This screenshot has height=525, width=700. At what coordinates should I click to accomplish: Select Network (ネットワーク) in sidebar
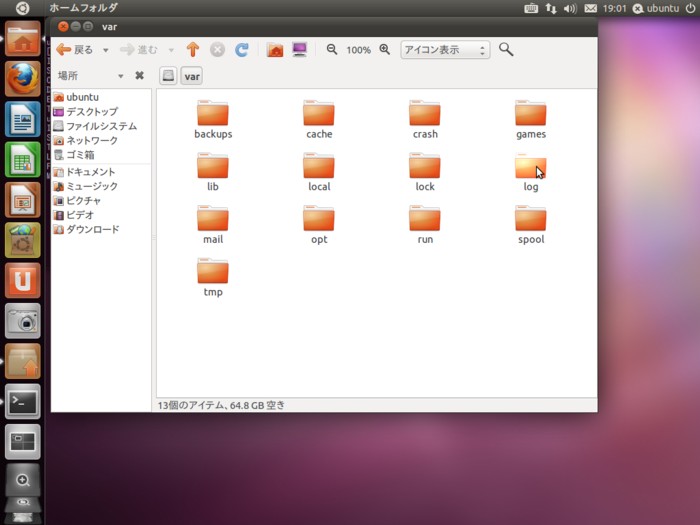(86, 140)
